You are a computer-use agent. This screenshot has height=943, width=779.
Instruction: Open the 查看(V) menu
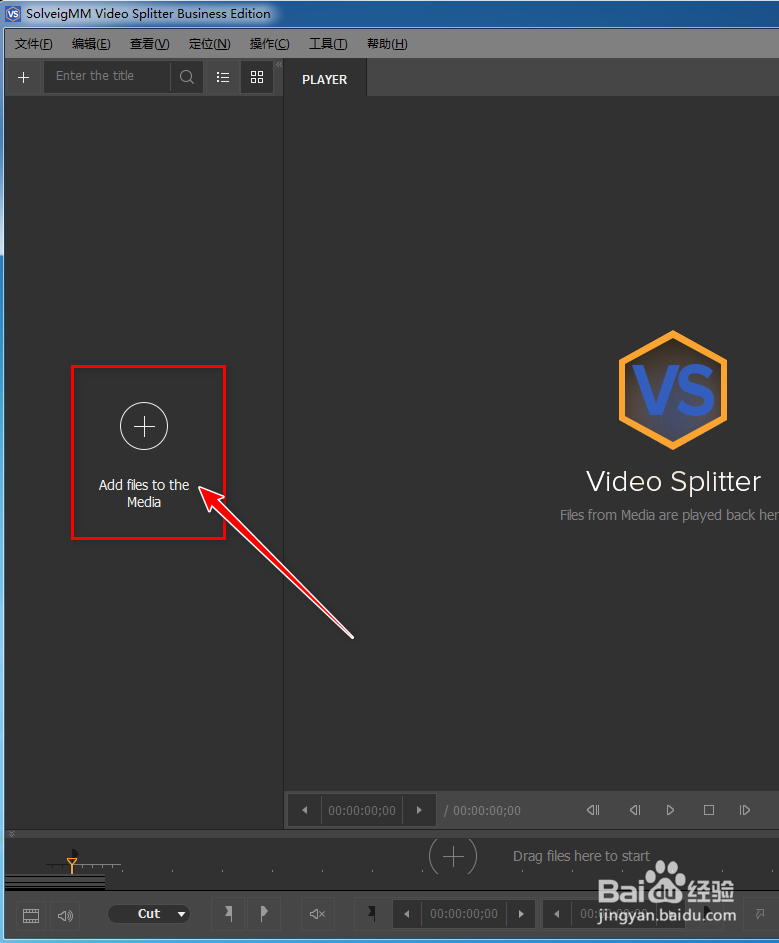click(150, 44)
